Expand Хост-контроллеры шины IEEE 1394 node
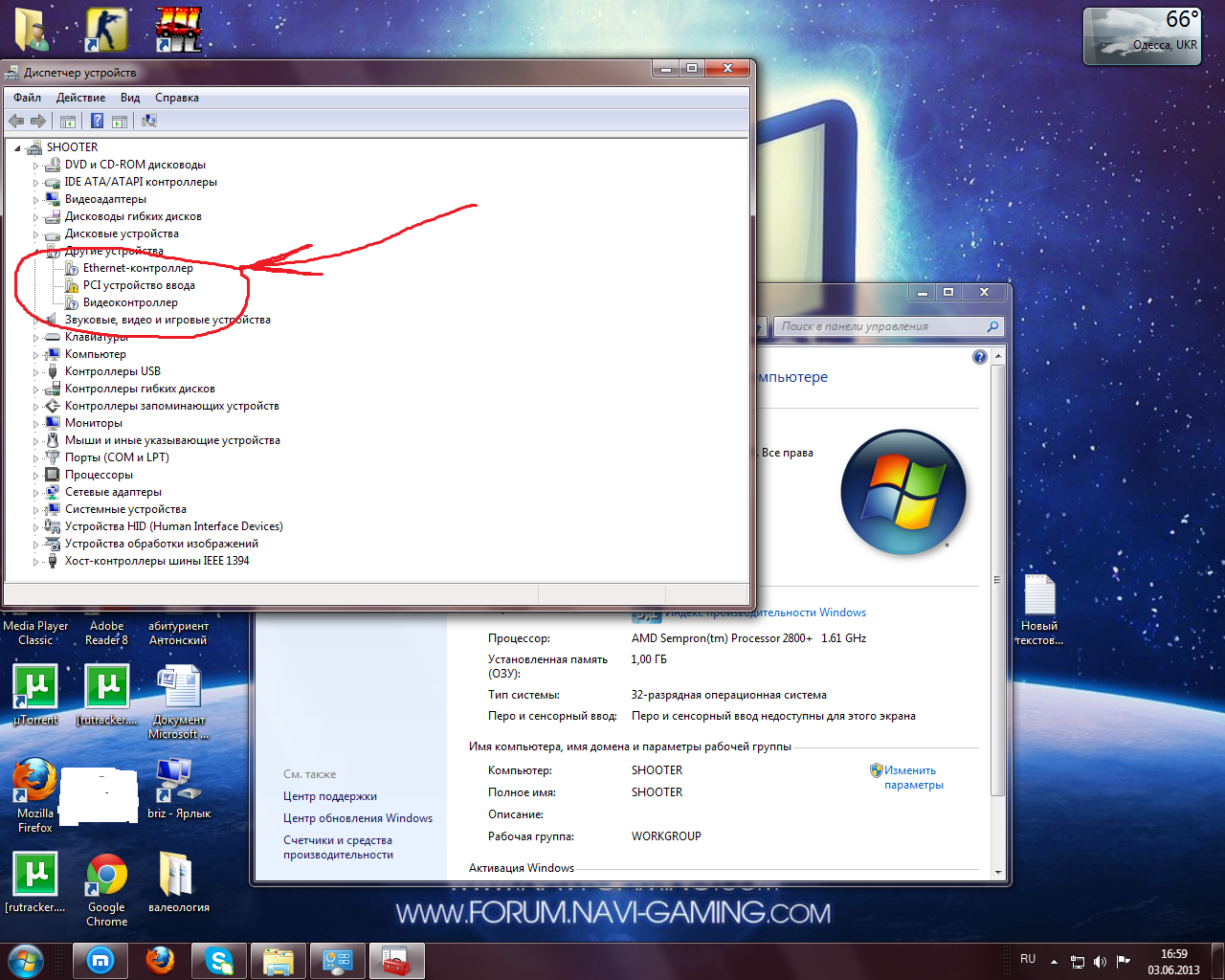The height and width of the screenshot is (980, 1225). coord(36,562)
